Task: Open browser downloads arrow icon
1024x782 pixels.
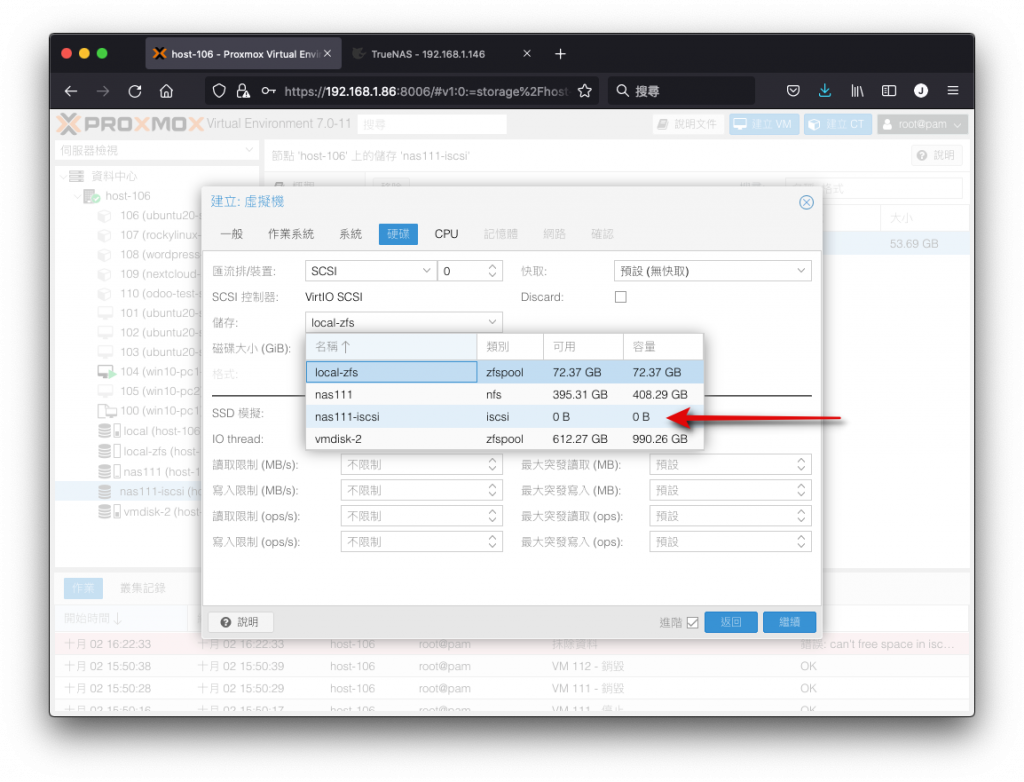Action: click(825, 91)
